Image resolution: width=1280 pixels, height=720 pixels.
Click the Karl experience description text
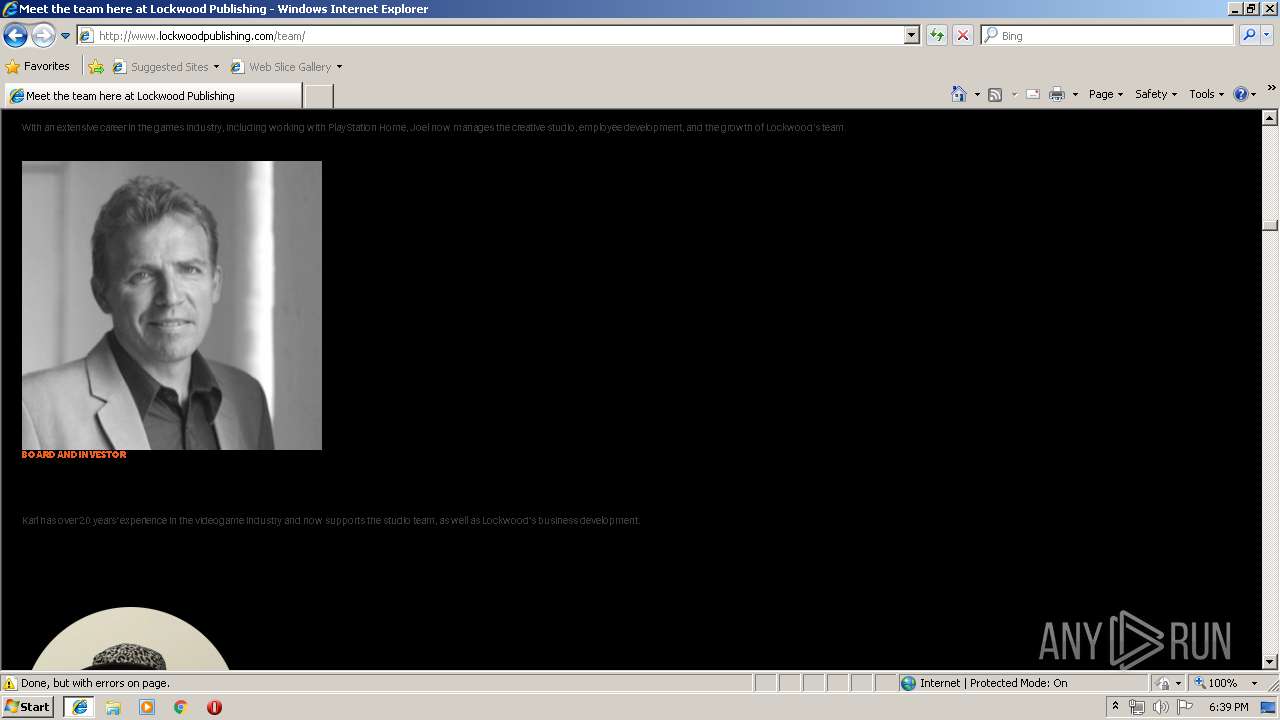[x=331, y=521]
